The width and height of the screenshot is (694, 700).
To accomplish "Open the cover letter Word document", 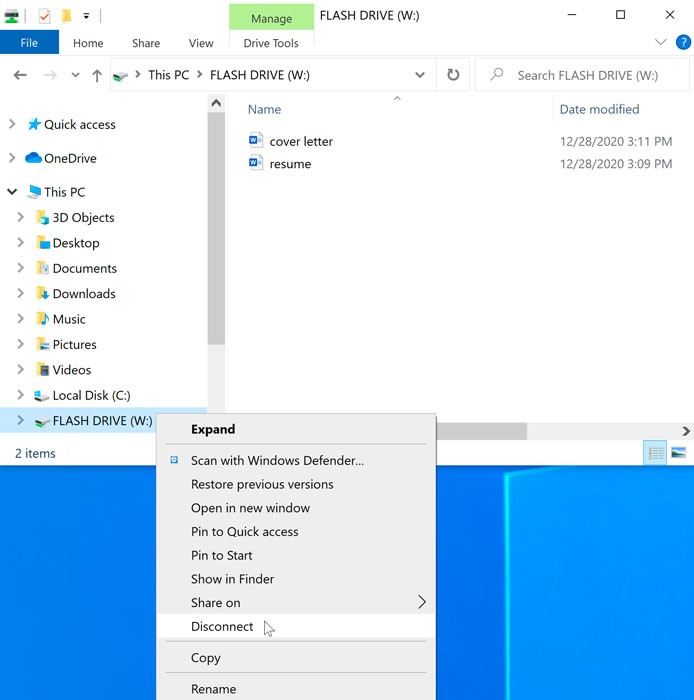I will (300, 141).
